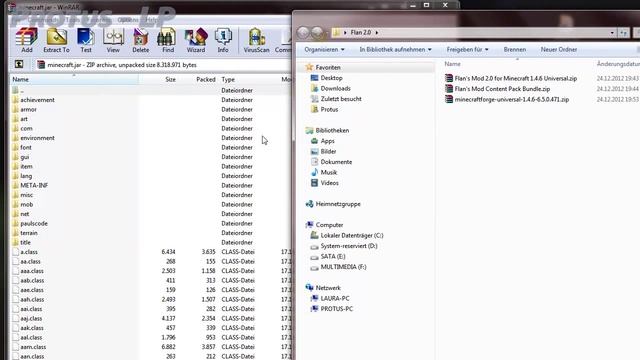Click the Add icon in WinRAR toolbar
This screenshot has width=640, height=360.
point(27,40)
